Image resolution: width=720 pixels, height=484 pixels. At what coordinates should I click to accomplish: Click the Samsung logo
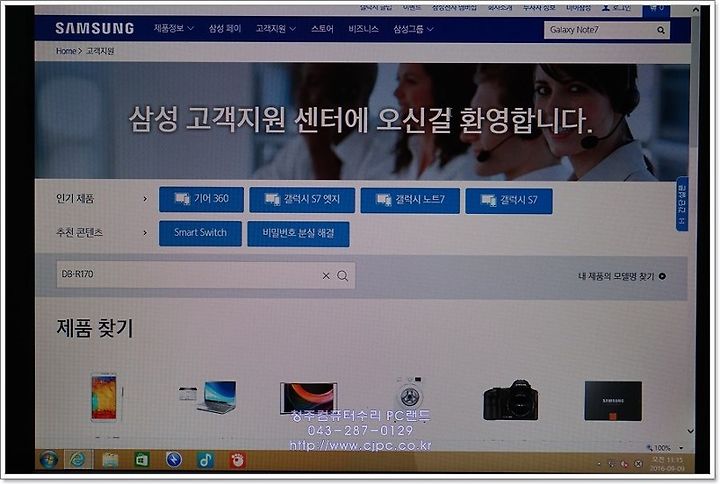(x=95, y=28)
